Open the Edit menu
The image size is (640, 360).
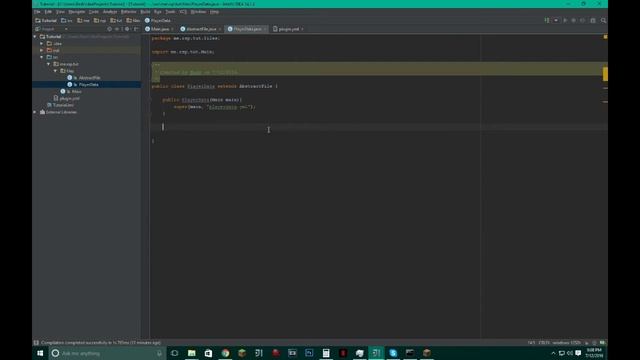pyautogui.click(x=48, y=12)
